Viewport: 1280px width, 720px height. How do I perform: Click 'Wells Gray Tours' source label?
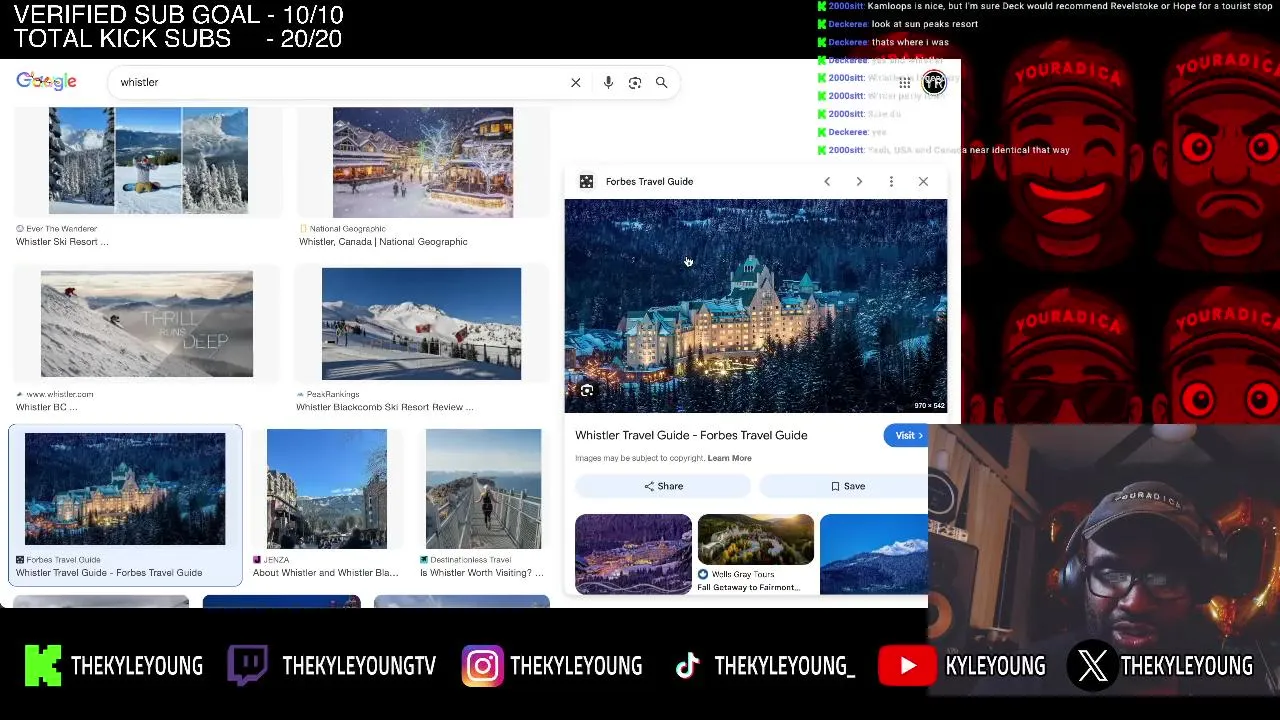[x=743, y=575]
